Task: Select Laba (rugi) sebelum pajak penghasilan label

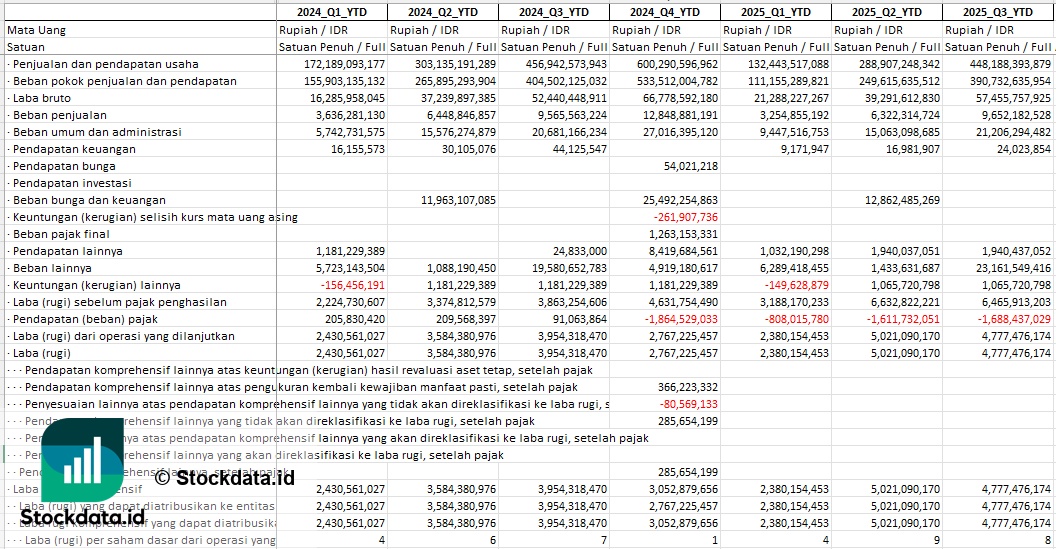Action: [x=120, y=302]
